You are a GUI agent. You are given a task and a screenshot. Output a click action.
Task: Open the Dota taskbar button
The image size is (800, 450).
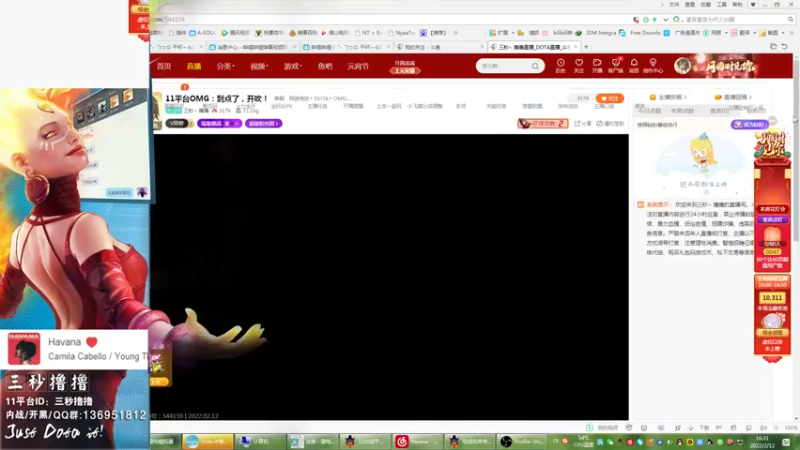click(207, 441)
